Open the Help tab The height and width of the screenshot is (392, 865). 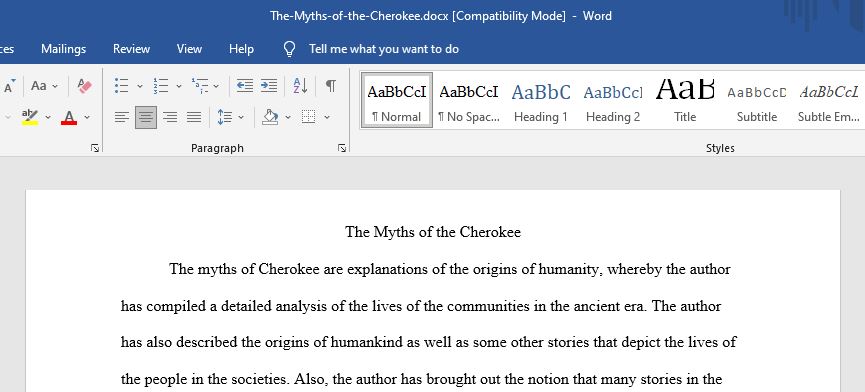point(241,49)
